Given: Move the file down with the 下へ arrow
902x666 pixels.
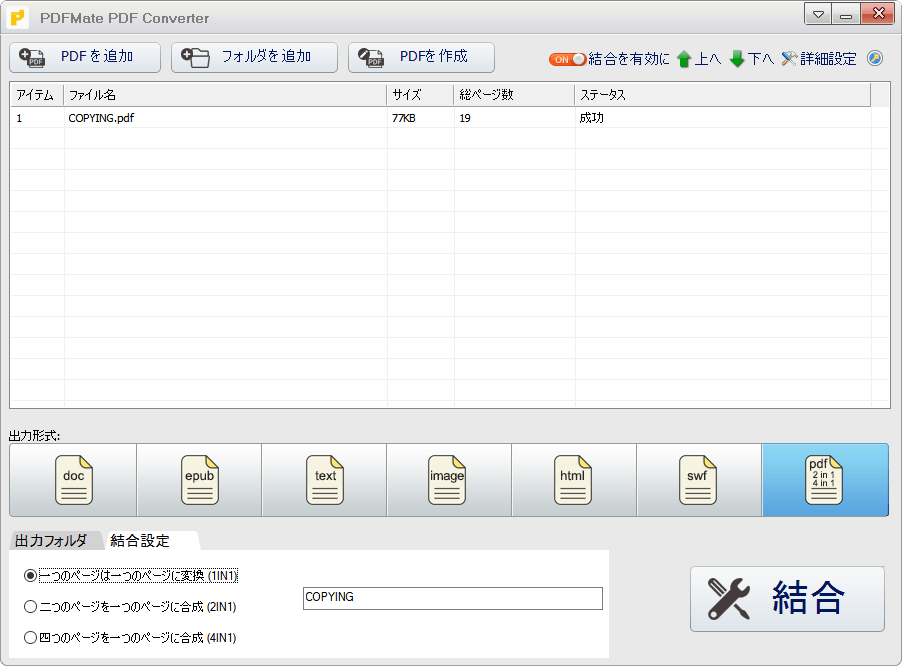Looking at the screenshot, I should (x=752, y=59).
